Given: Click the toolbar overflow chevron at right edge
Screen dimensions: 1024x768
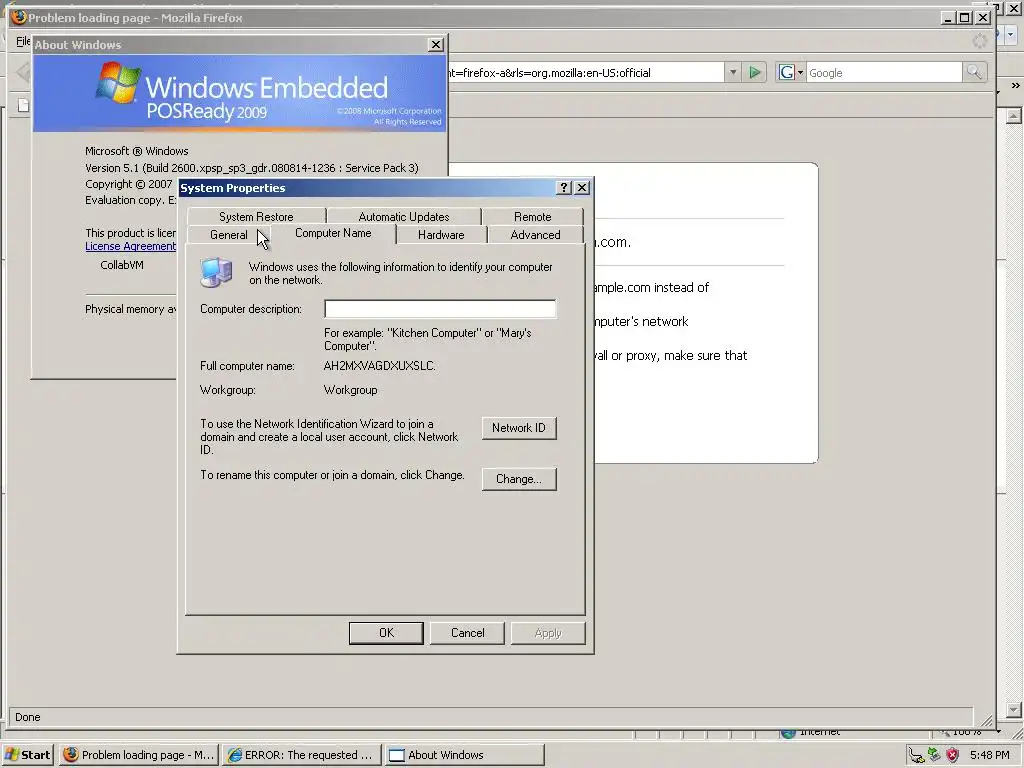Looking at the screenshot, I should pyautogui.click(x=1015, y=85).
